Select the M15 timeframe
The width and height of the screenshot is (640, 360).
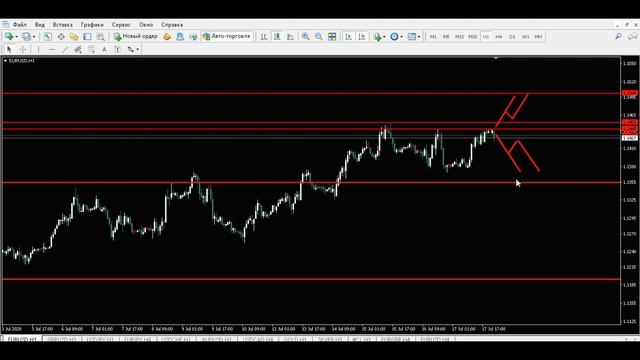(459, 37)
